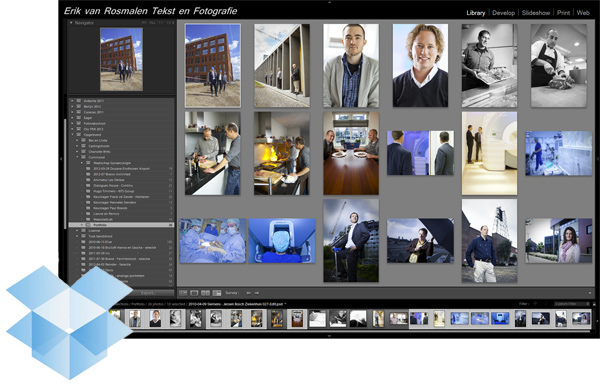Select the red brick building photo

(213, 65)
